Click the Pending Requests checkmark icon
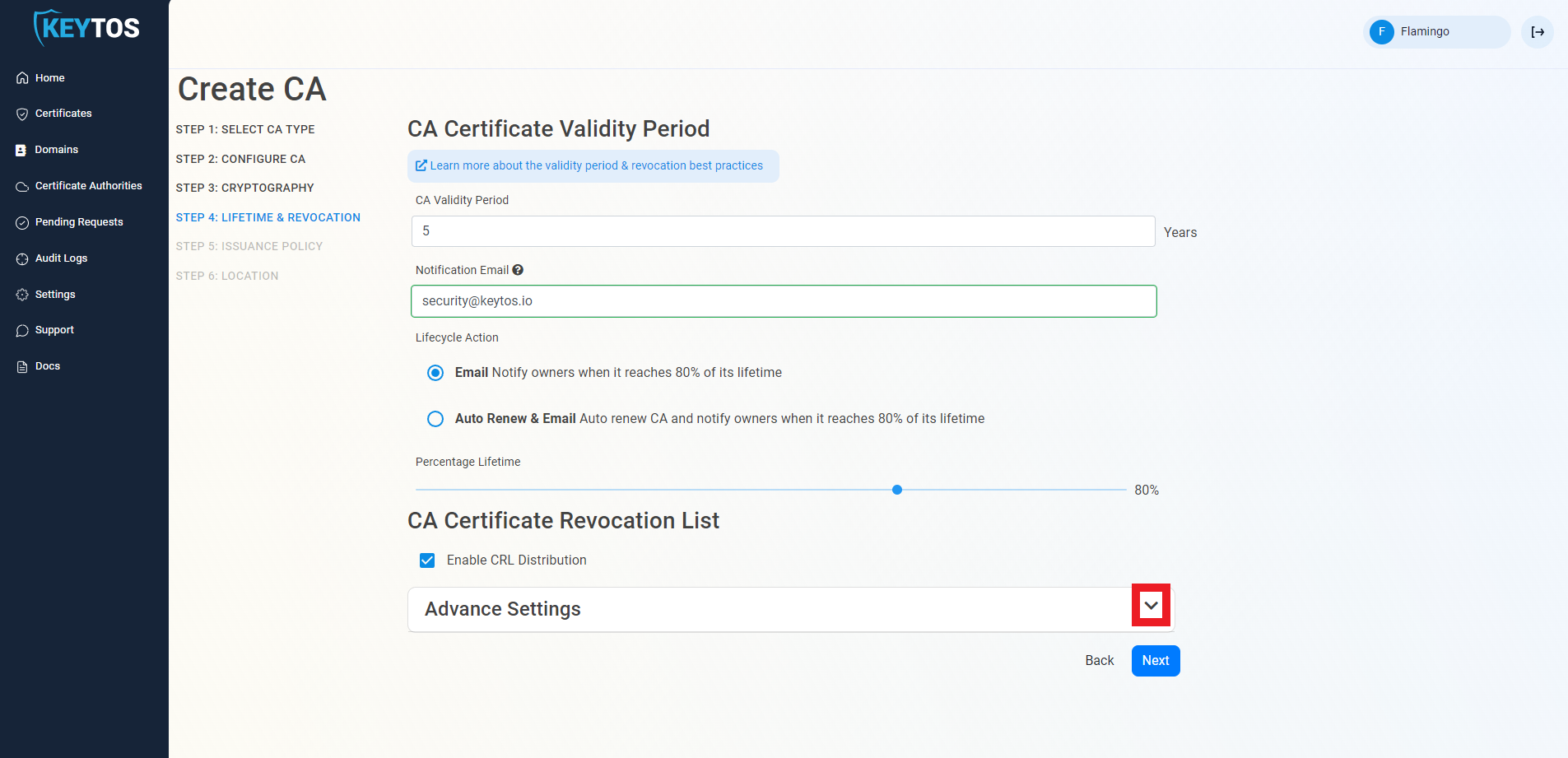Screen dimensions: 1568x758 [22, 222]
